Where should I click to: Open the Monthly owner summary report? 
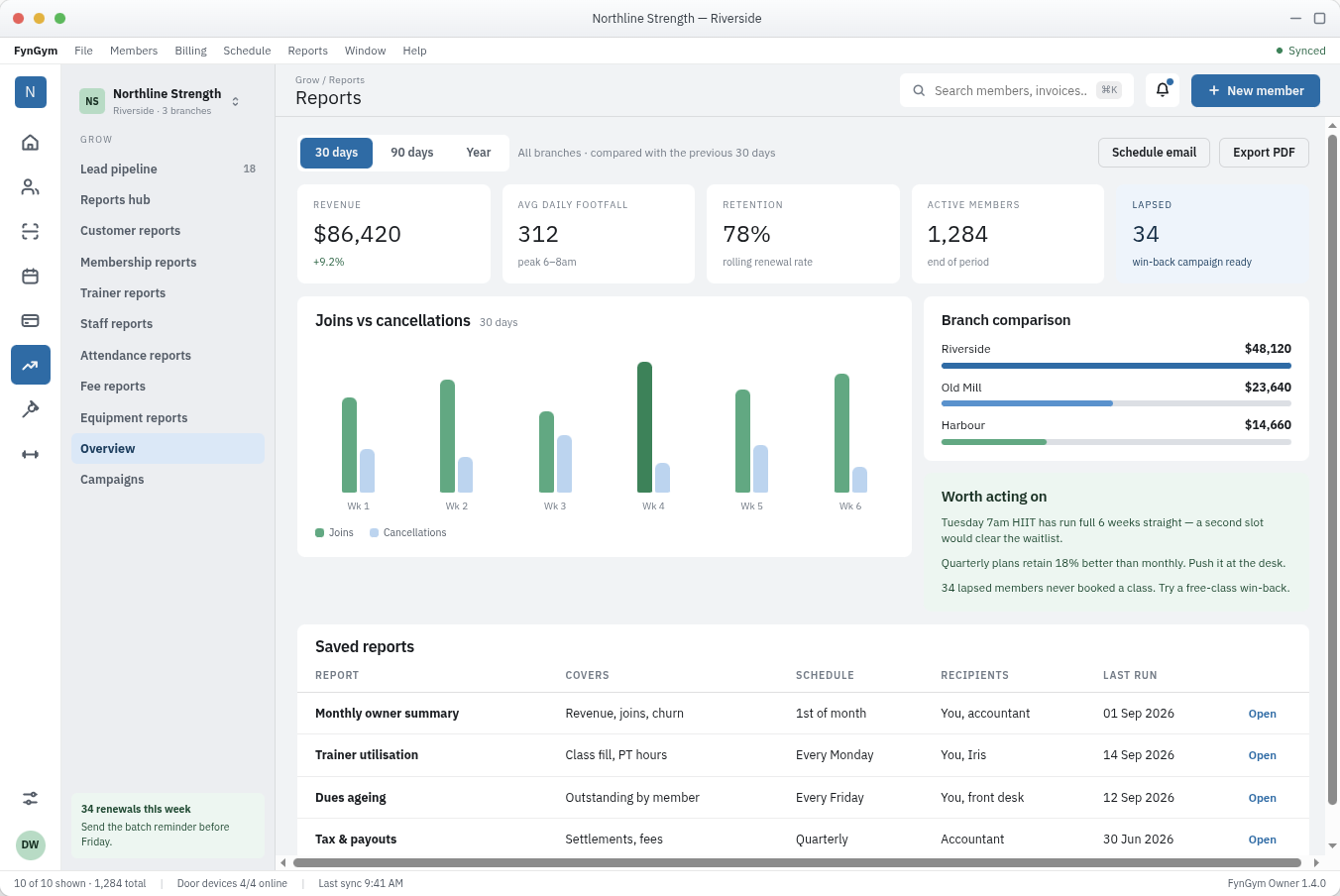(x=1262, y=714)
